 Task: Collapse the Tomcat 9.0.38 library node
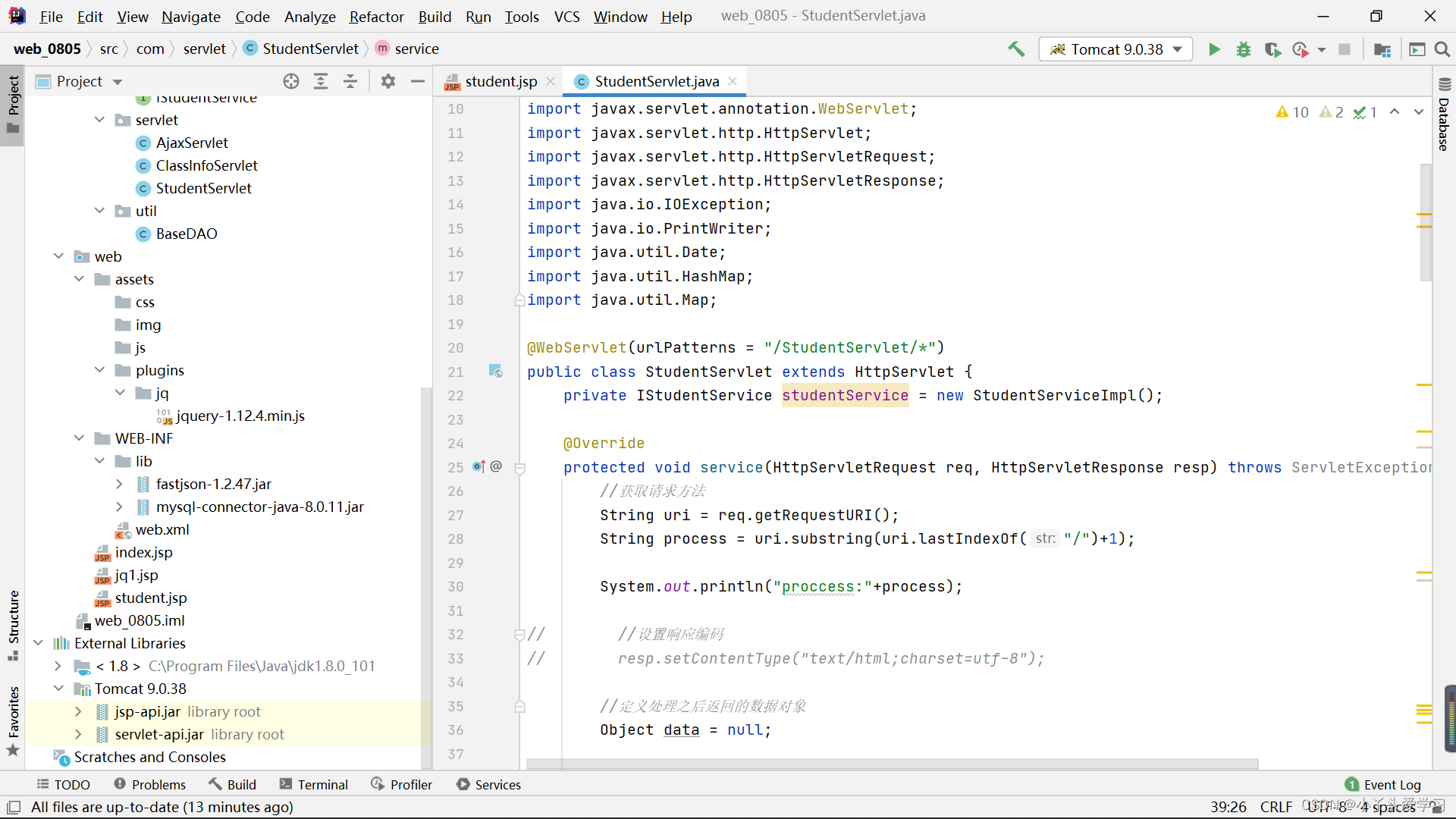(x=58, y=689)
